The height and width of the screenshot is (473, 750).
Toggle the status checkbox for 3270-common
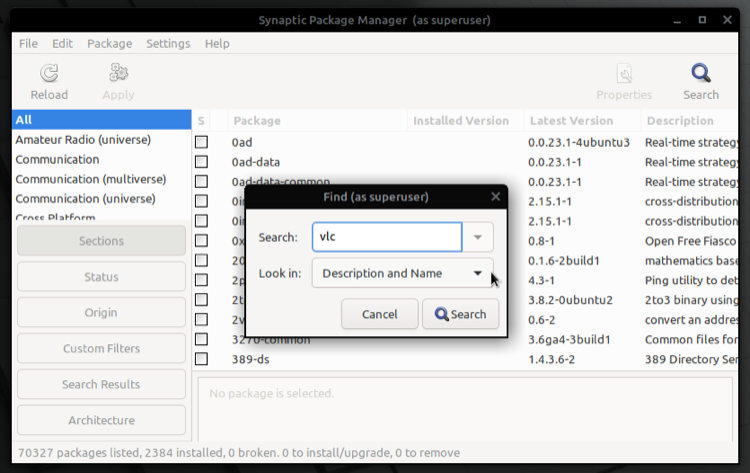click(x=201, y=339)
